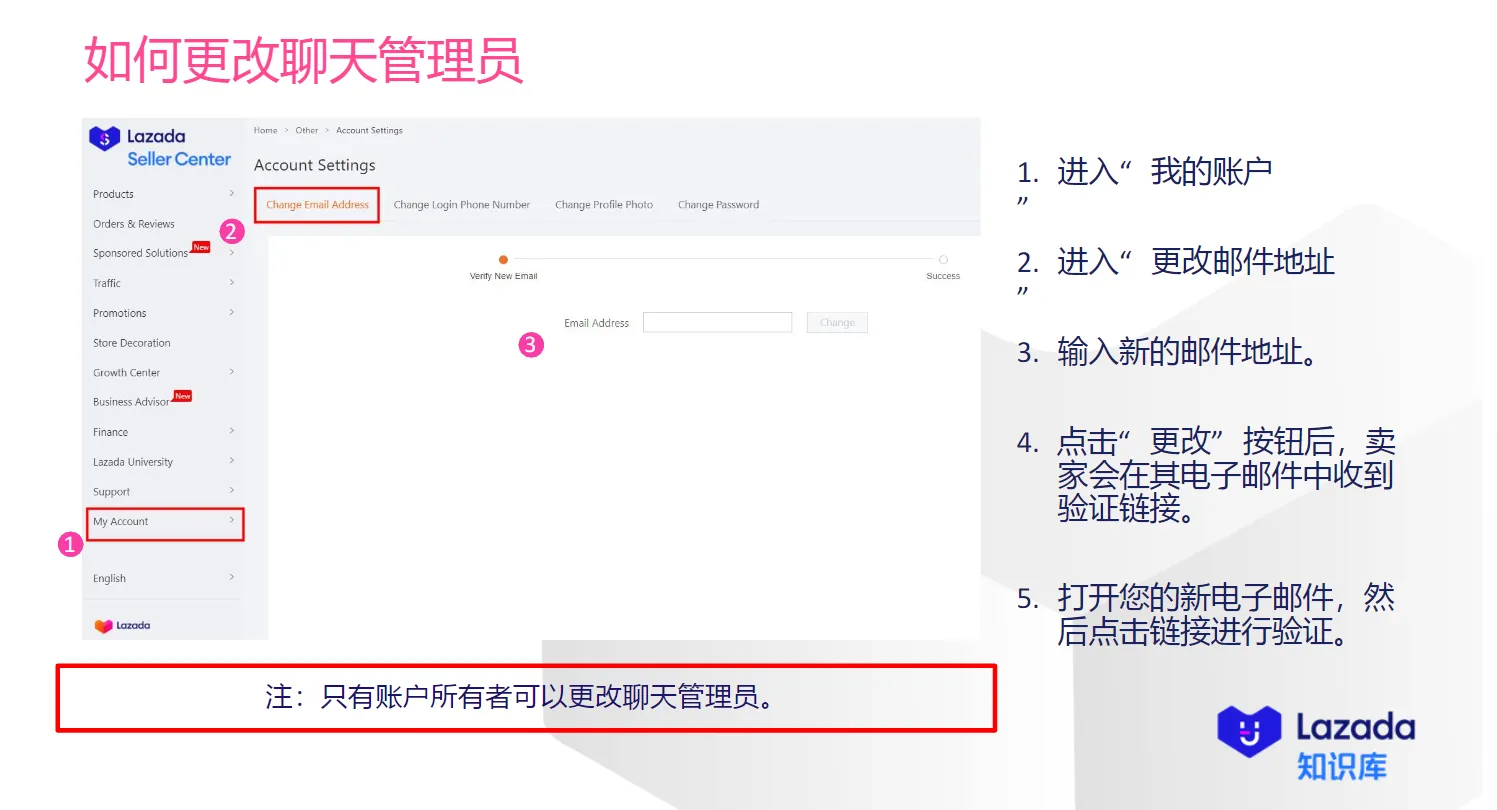Click the Change button next to Email Address
This screenshot has width=1497, height=810.
pos(836,322)
